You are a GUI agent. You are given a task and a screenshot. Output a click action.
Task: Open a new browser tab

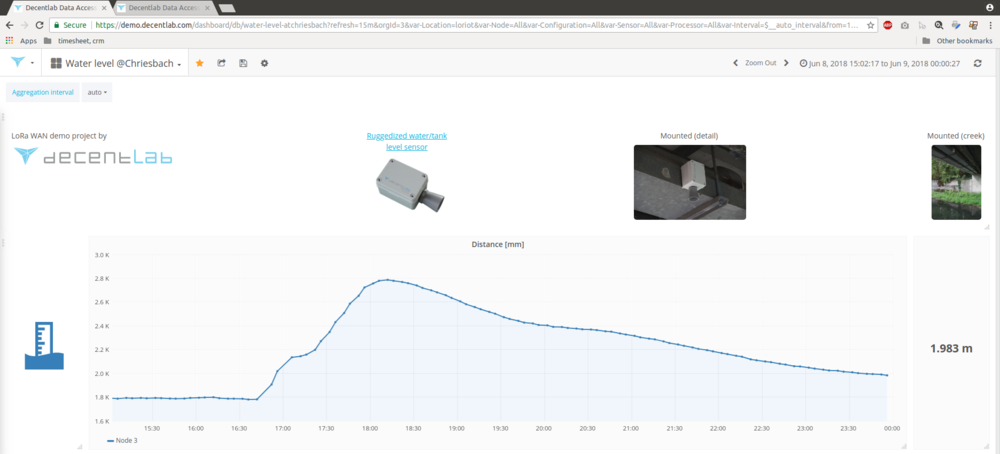pos(226,8)
